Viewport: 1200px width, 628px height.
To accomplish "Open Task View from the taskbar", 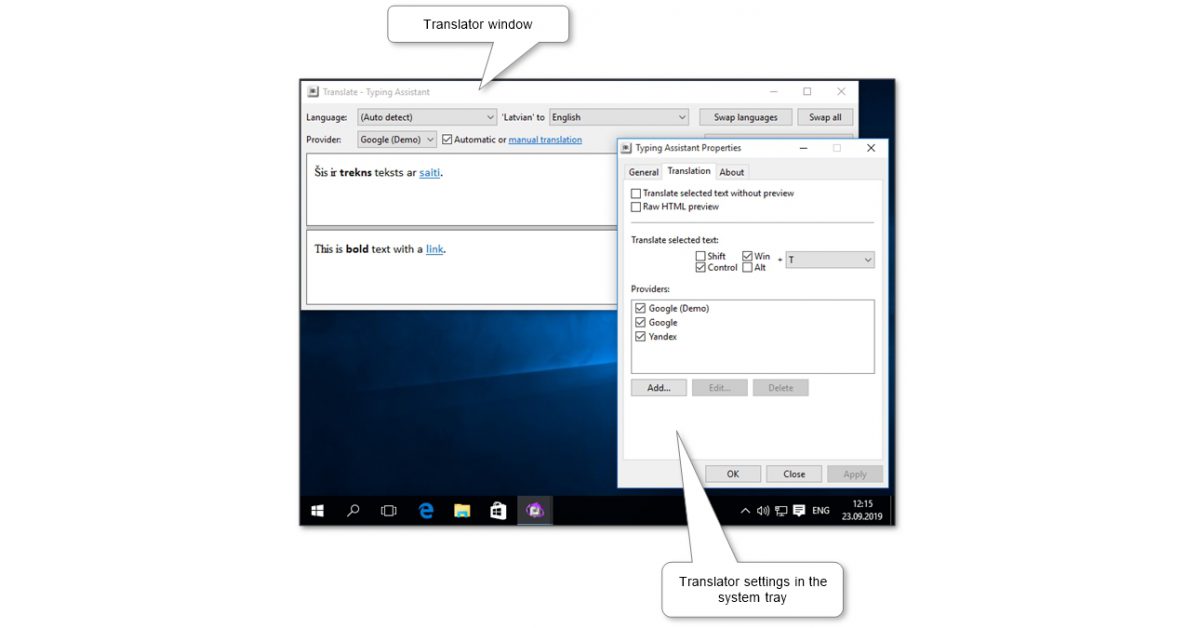I will (388, 510).
